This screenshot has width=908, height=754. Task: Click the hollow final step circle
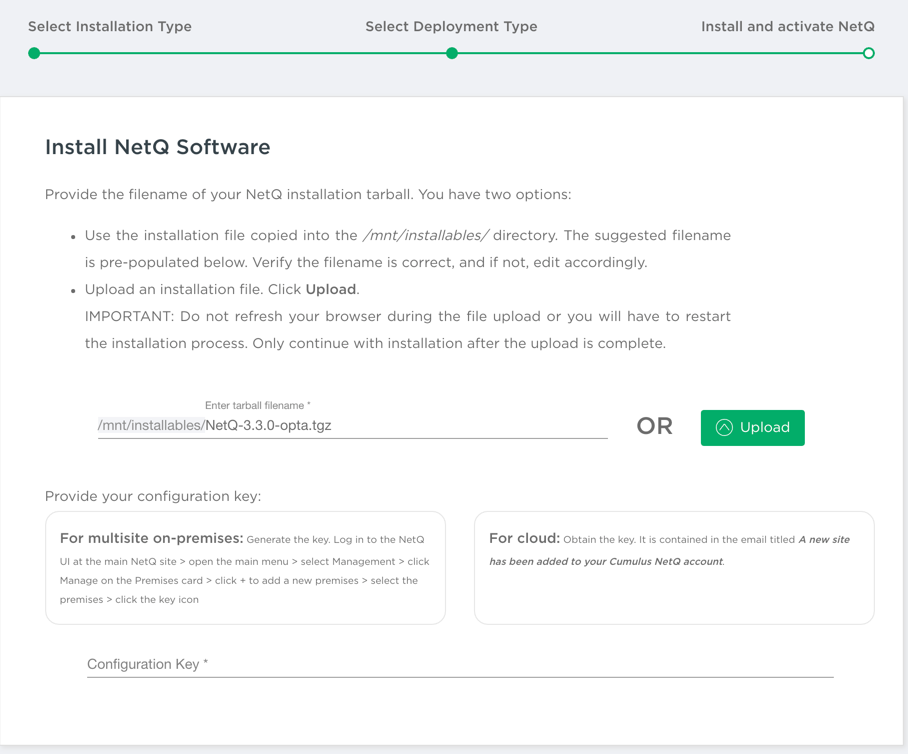[868, 53]
